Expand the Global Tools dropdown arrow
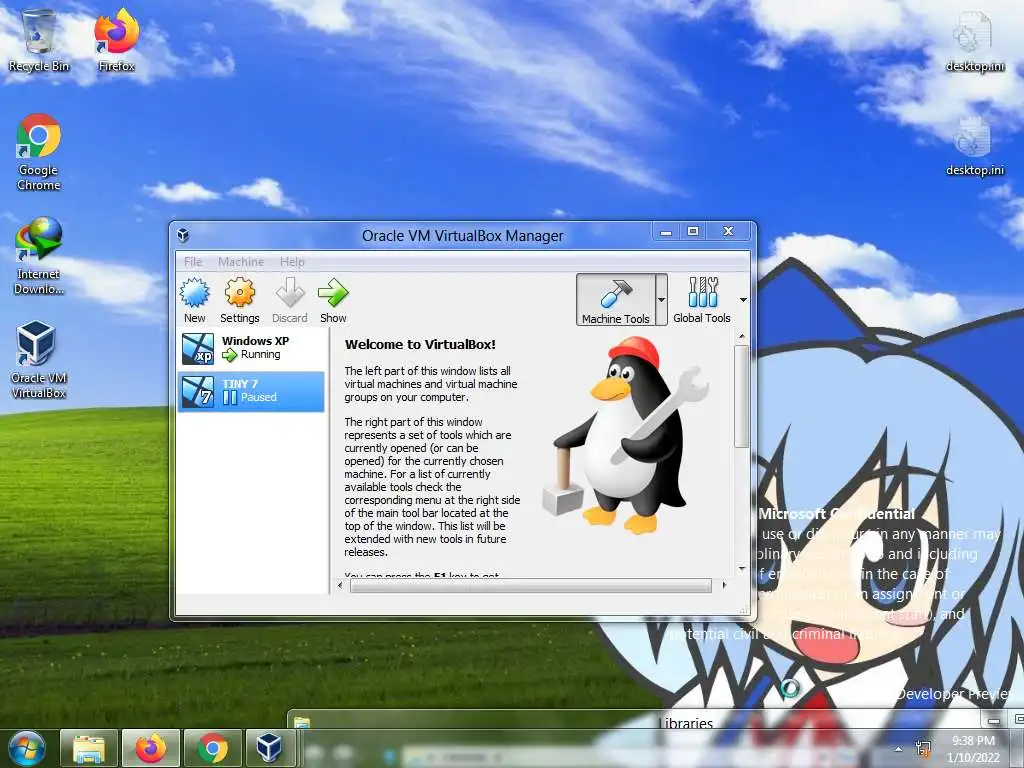The height and width of the screenshot is (768, 1024). pyautogui.click(x=743, y=300)
